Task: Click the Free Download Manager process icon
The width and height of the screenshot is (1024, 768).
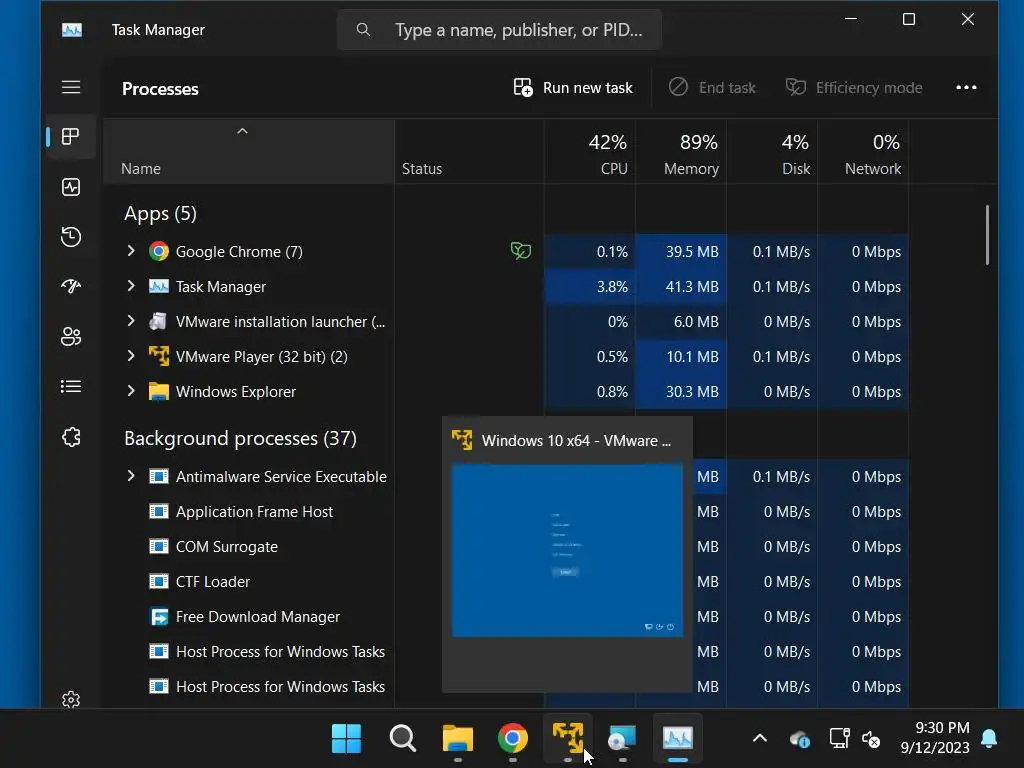Action: point(159,616)
